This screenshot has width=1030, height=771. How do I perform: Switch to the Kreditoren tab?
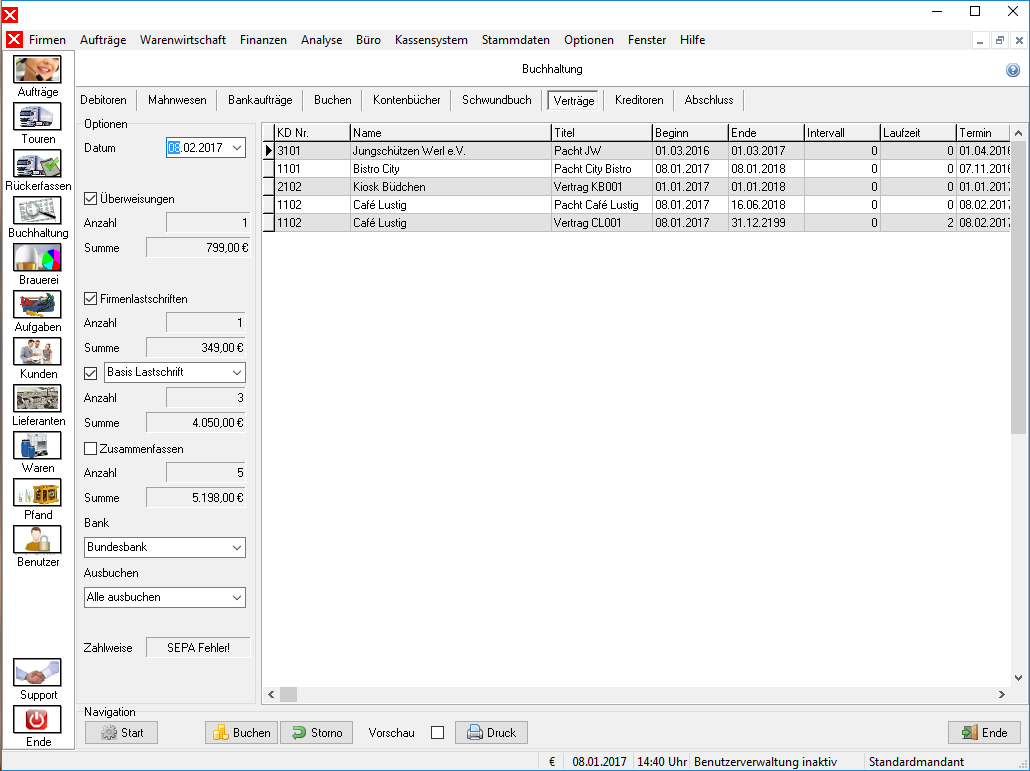tap(639, 100)
